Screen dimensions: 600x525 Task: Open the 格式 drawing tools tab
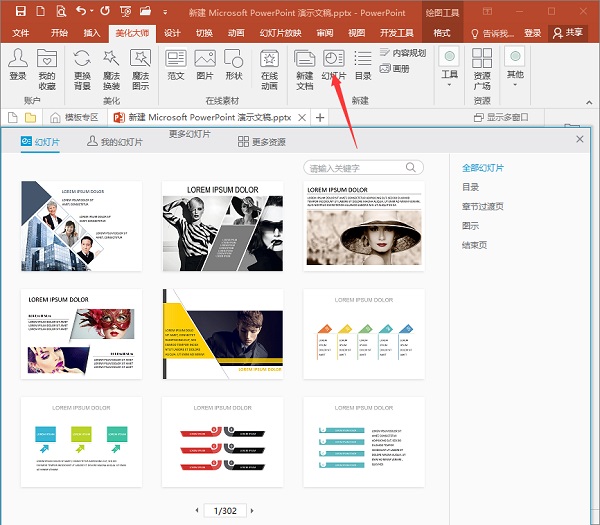pos(442,33)
